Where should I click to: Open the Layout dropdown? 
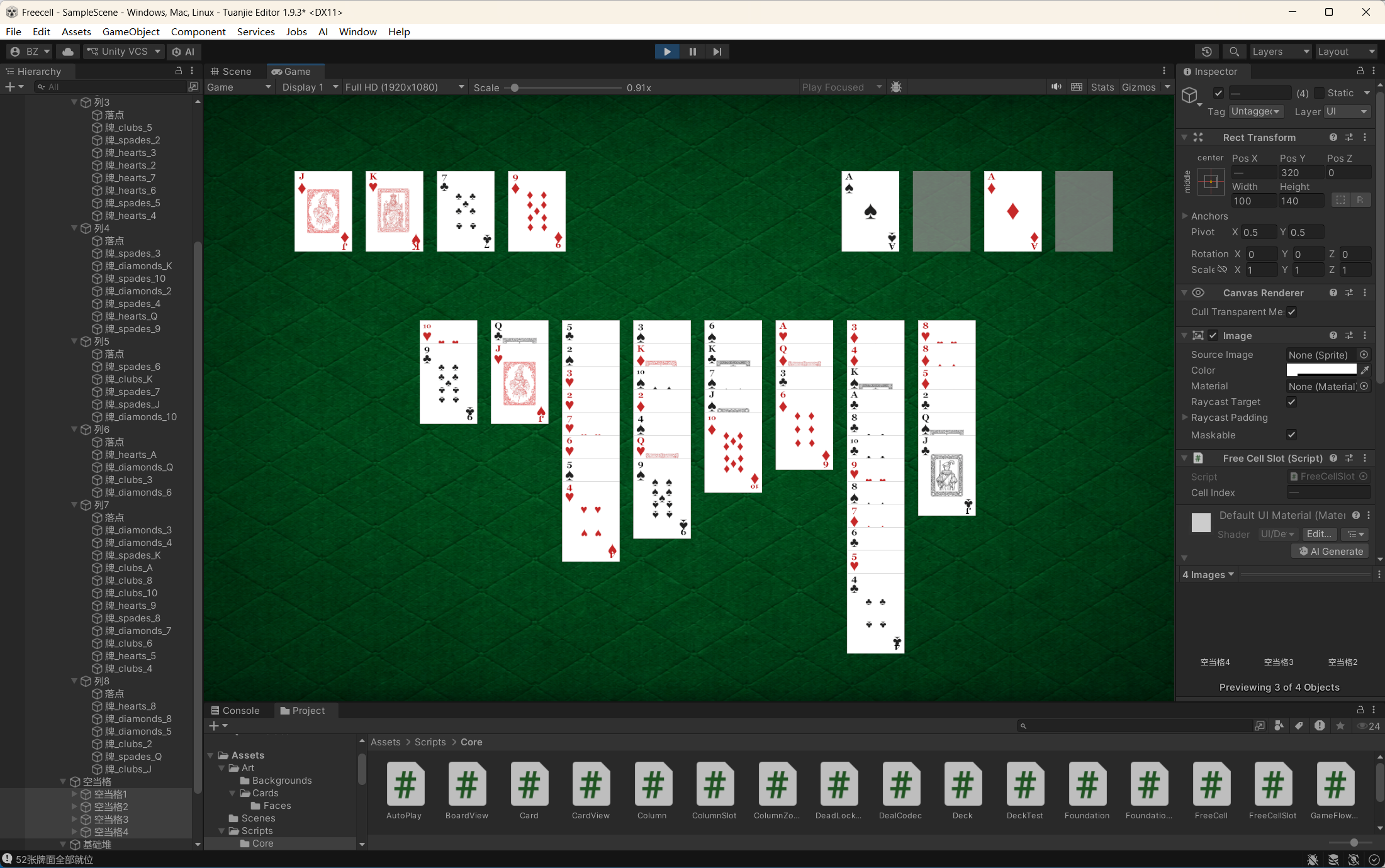pyautogui.click(x=1346, y=52)
